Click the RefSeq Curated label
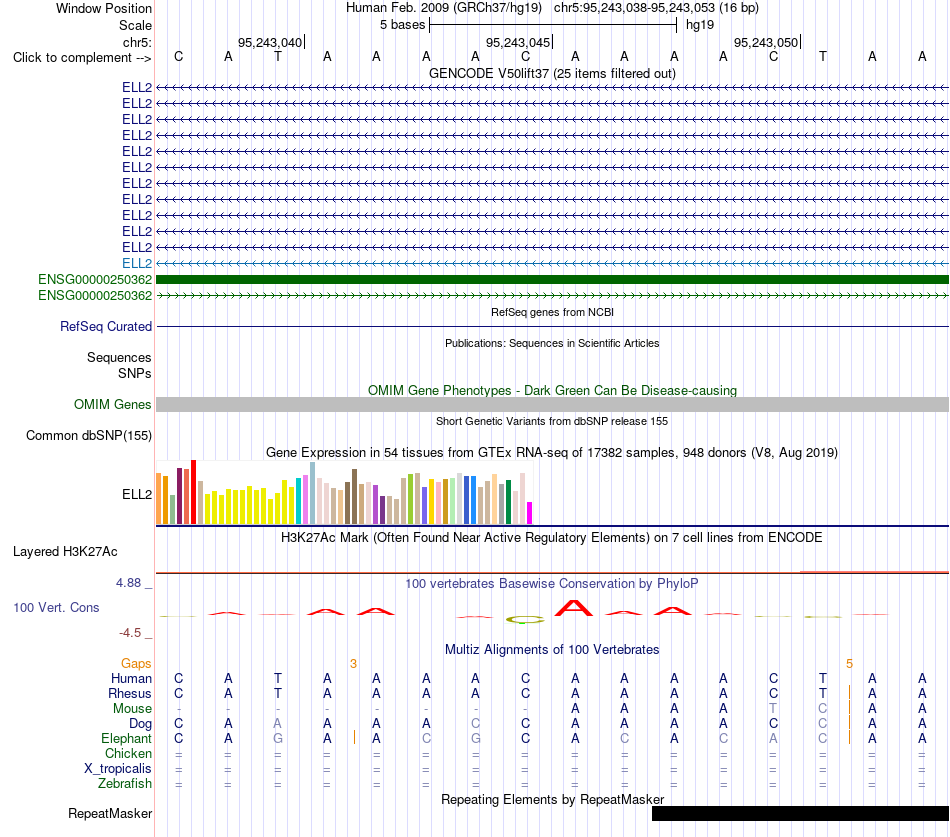The width and height of the screenshot is (950, 837). [x=106, y=326]
